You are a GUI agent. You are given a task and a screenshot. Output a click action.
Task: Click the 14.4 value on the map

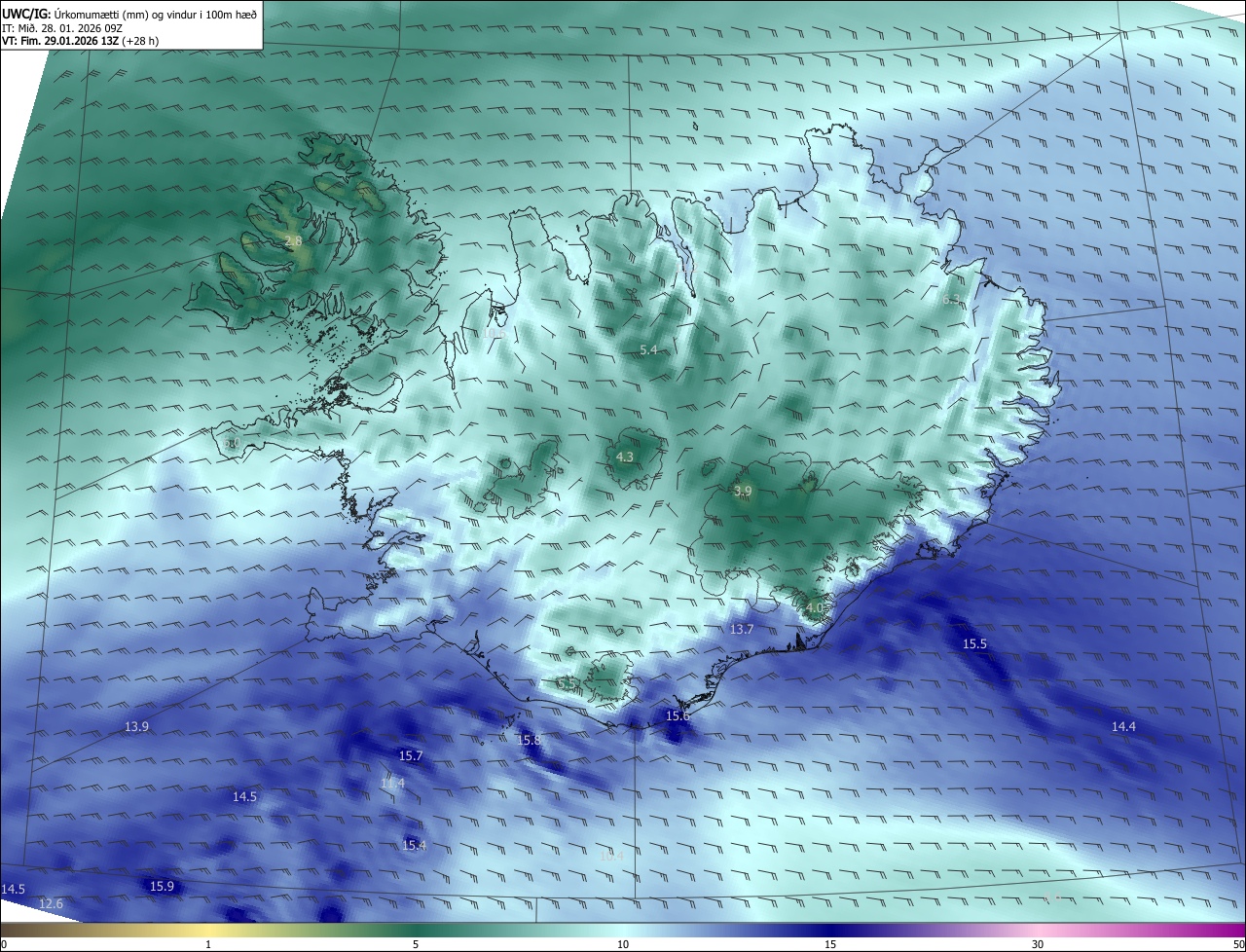click(x=1123, y=727)
